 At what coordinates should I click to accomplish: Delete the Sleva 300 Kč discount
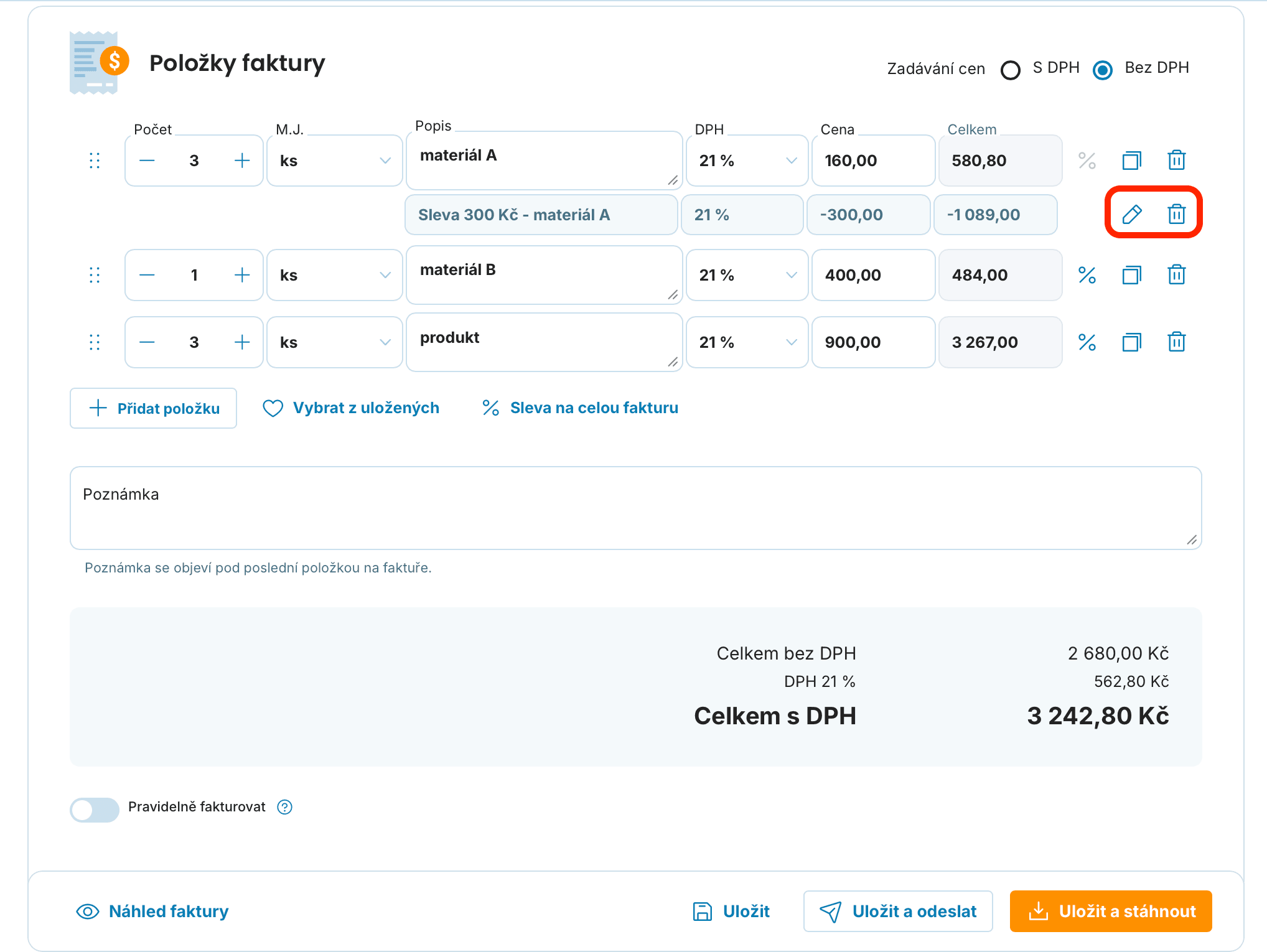point(1177,213)
